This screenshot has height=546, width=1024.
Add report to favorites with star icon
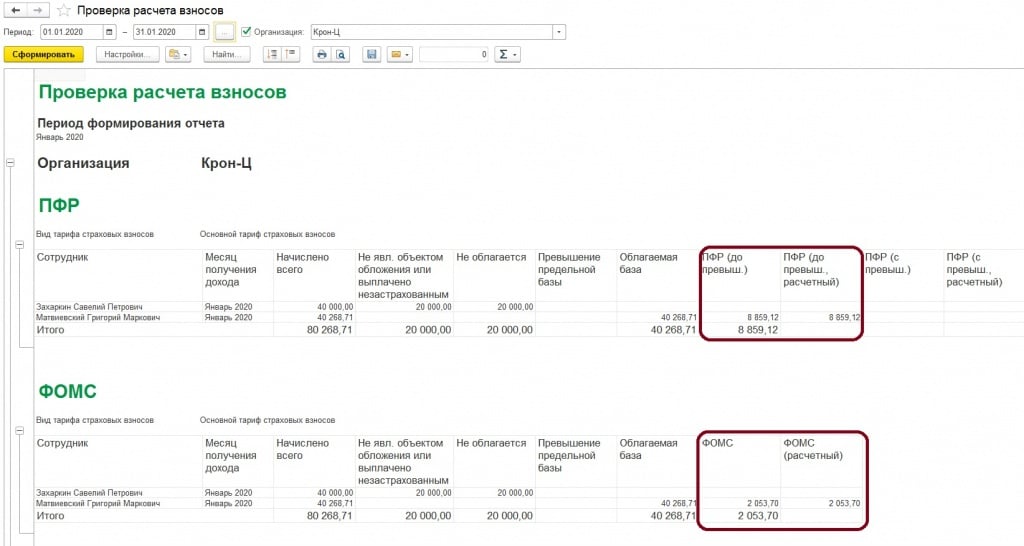pos(64,10)
